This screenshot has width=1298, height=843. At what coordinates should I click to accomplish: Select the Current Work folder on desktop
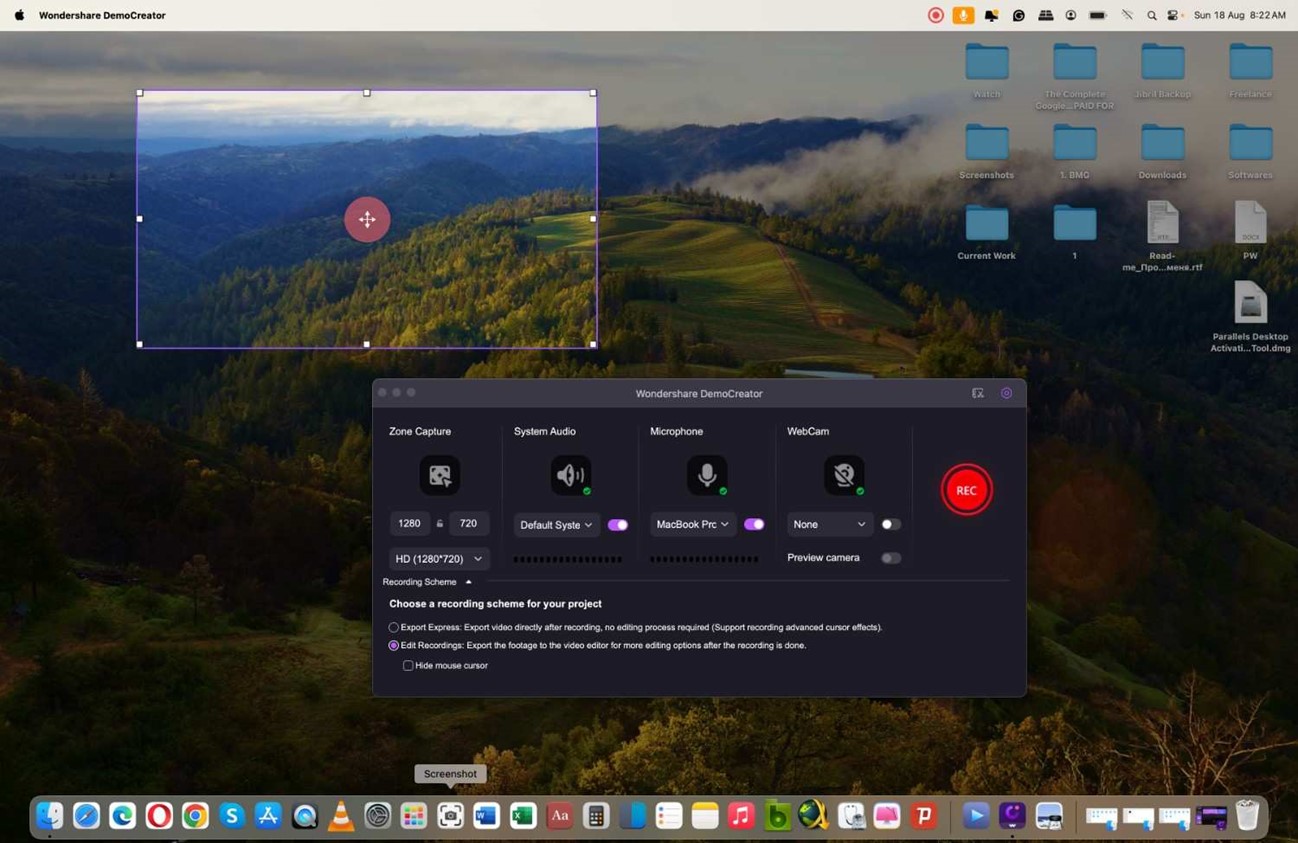987,233
